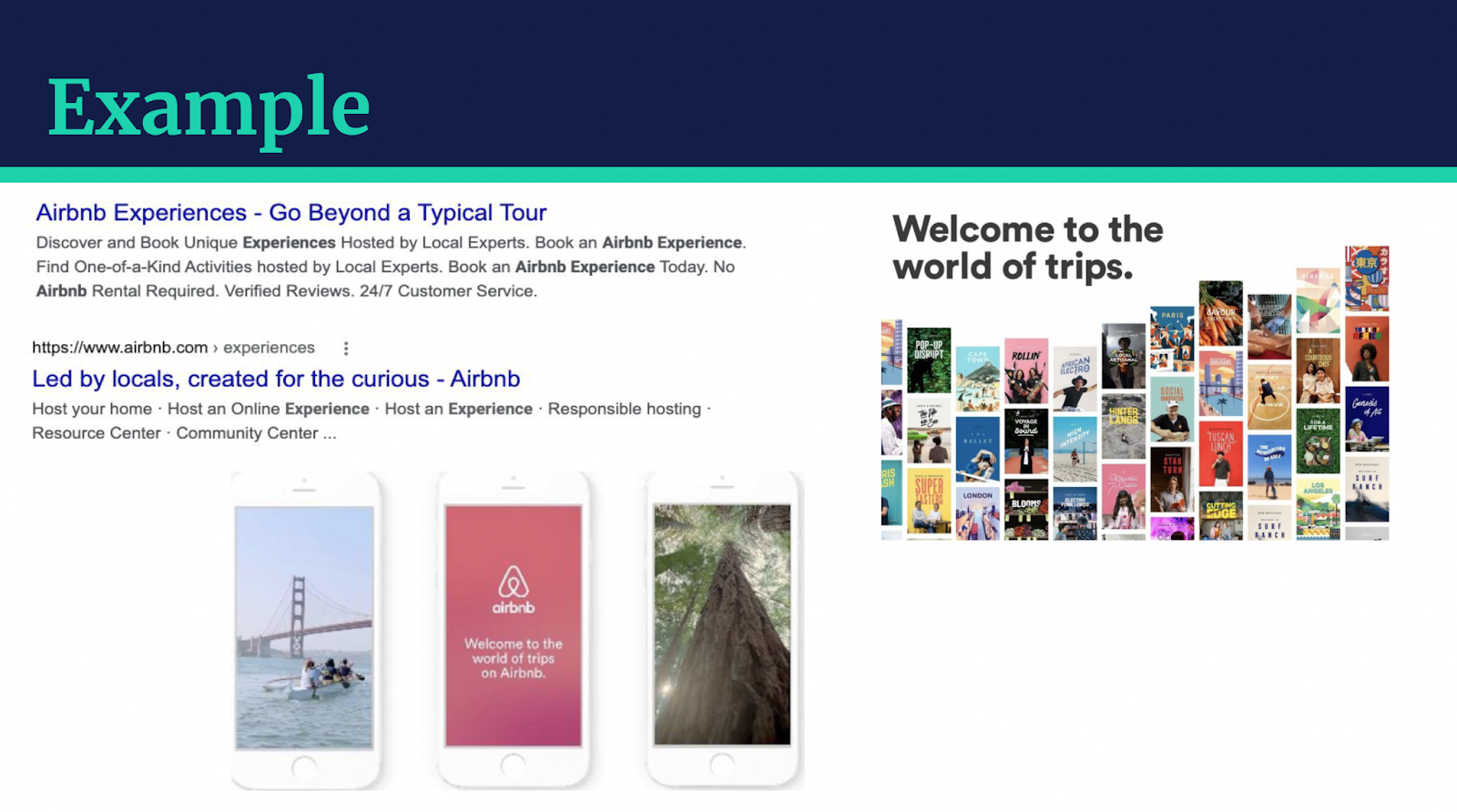Open the 'Voyage in Sound' poster
Viewport: 1457px width, 812px height.
[x=1026, y=441]
